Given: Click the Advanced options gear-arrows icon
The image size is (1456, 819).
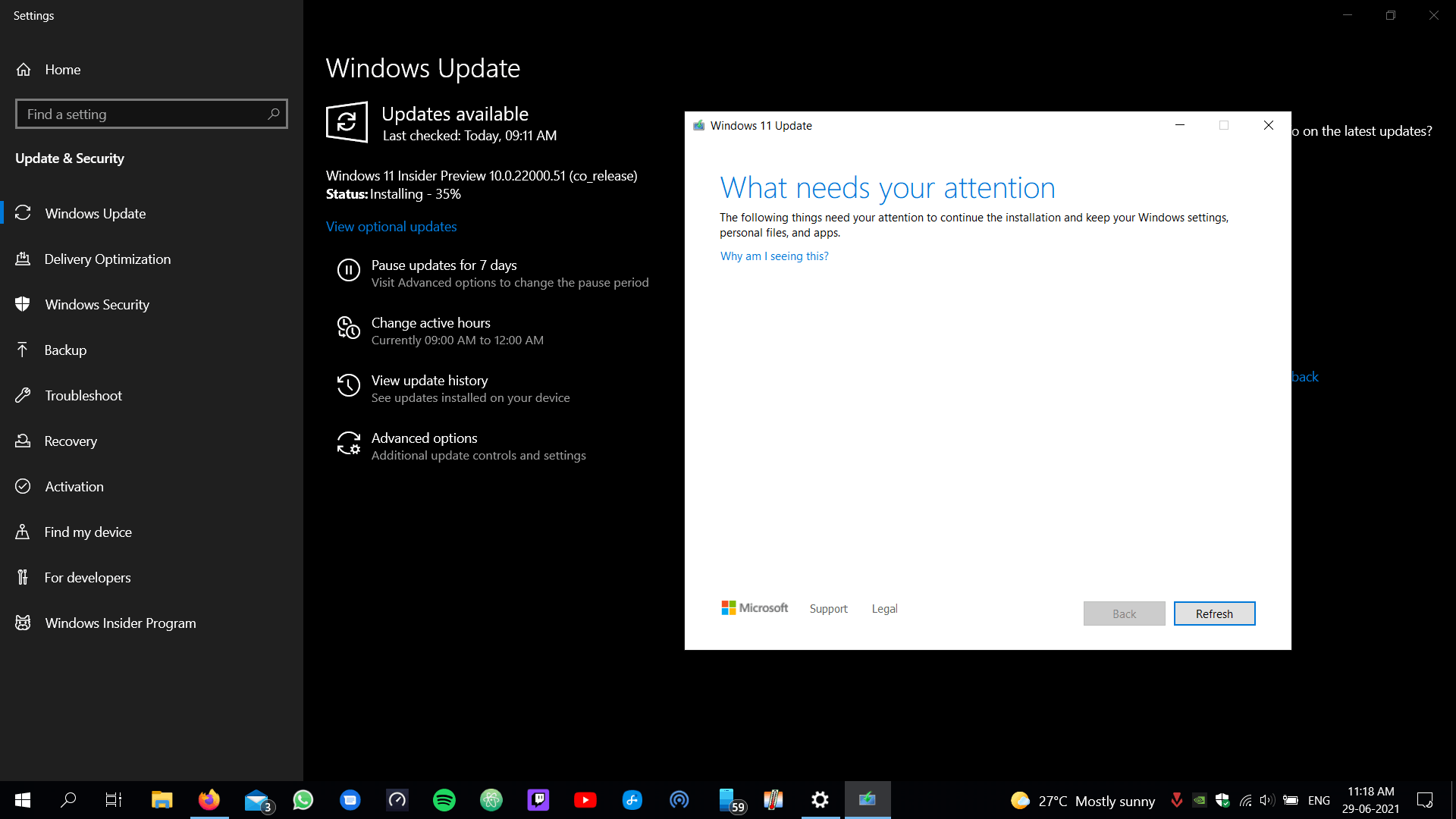Looking at the screenshot, I should coord(348,443).
